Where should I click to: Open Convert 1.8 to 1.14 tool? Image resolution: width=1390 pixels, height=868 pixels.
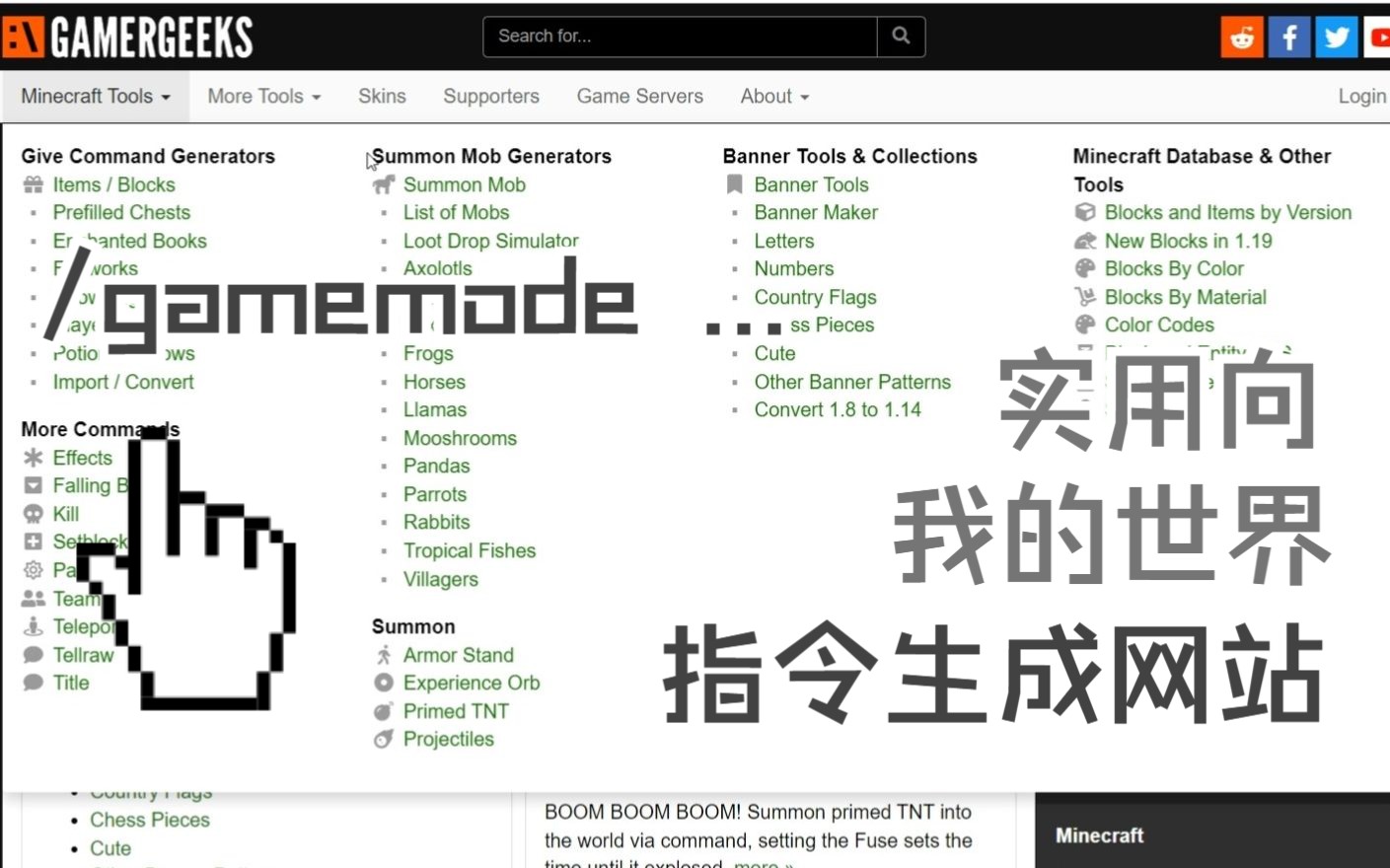(838, 409)
